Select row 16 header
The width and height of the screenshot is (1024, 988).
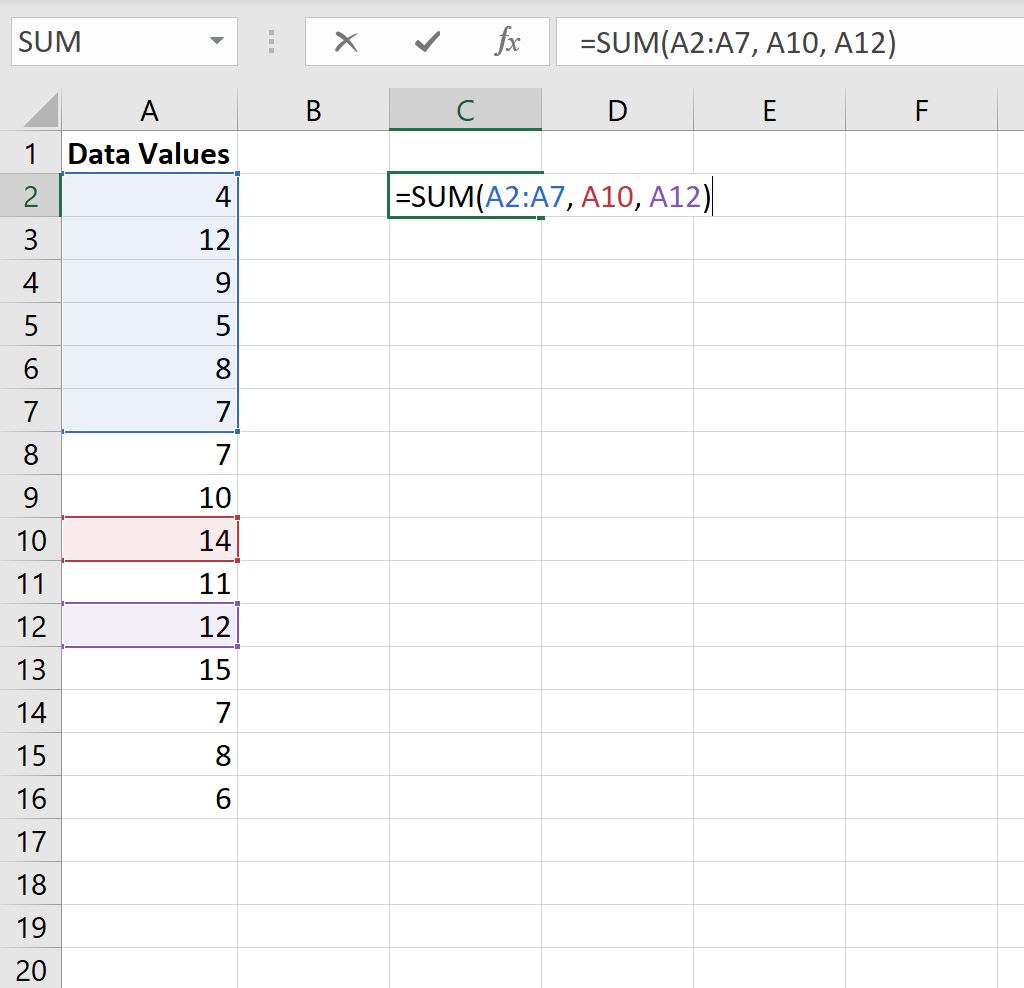click(x=31, y=797)
